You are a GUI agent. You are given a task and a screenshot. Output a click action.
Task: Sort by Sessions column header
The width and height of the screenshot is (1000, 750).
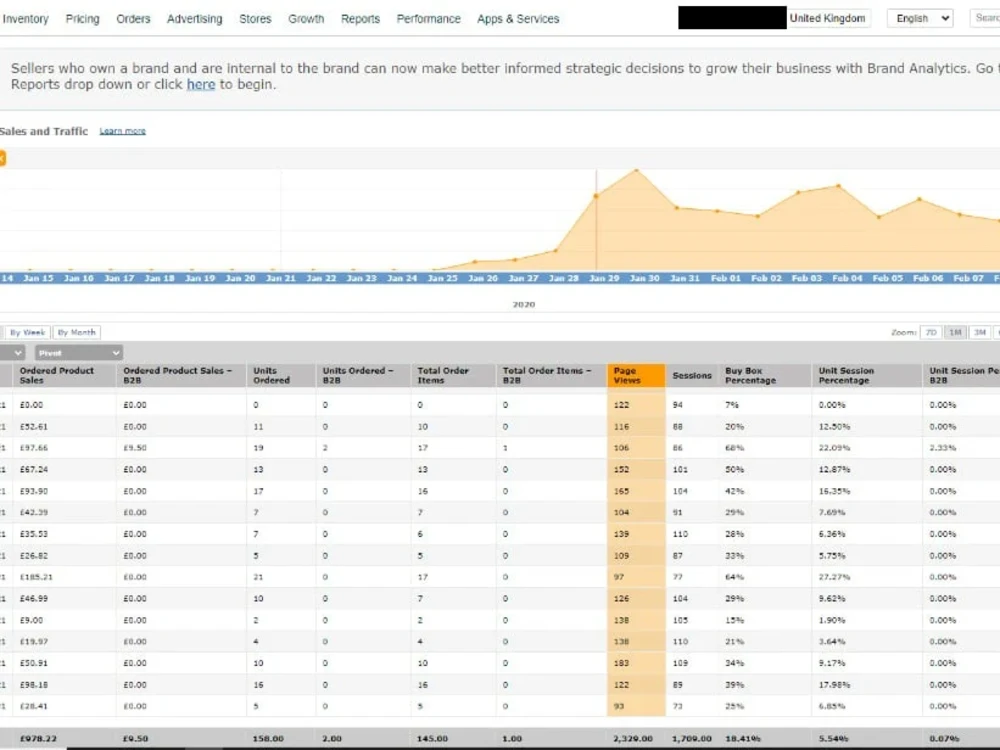[x=691, y=376]
